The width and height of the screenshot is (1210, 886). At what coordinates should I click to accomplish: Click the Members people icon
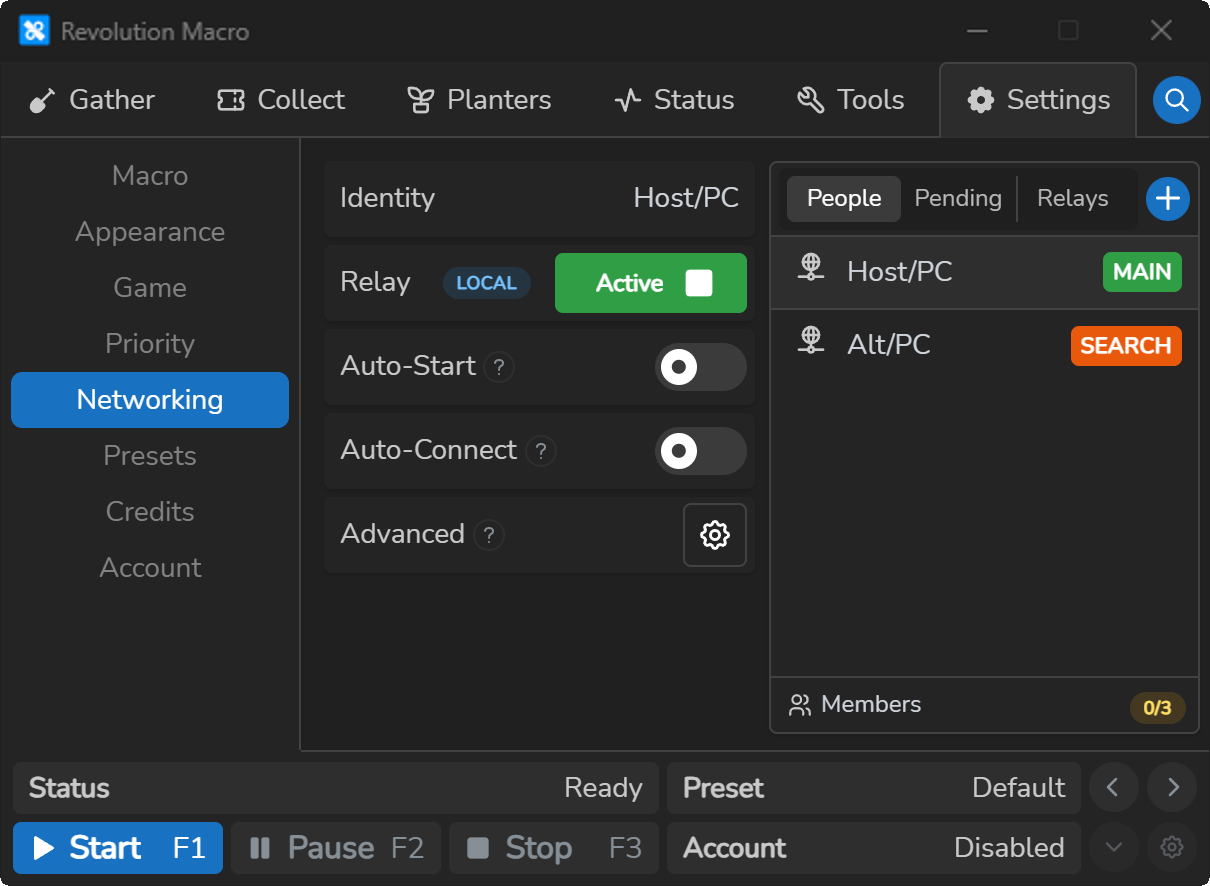click(800, 705)
